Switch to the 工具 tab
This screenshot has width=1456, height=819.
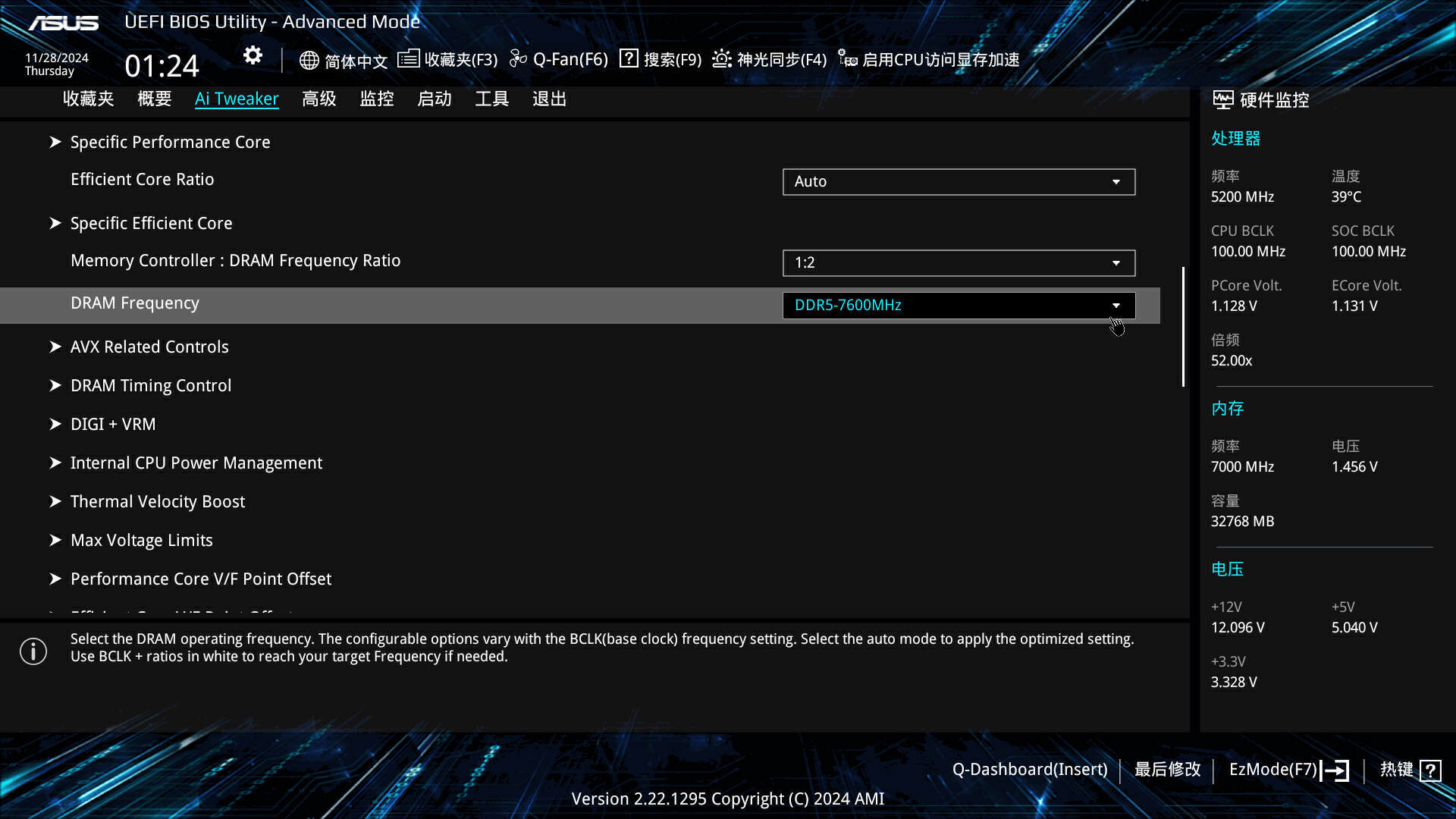pos(492,99)
